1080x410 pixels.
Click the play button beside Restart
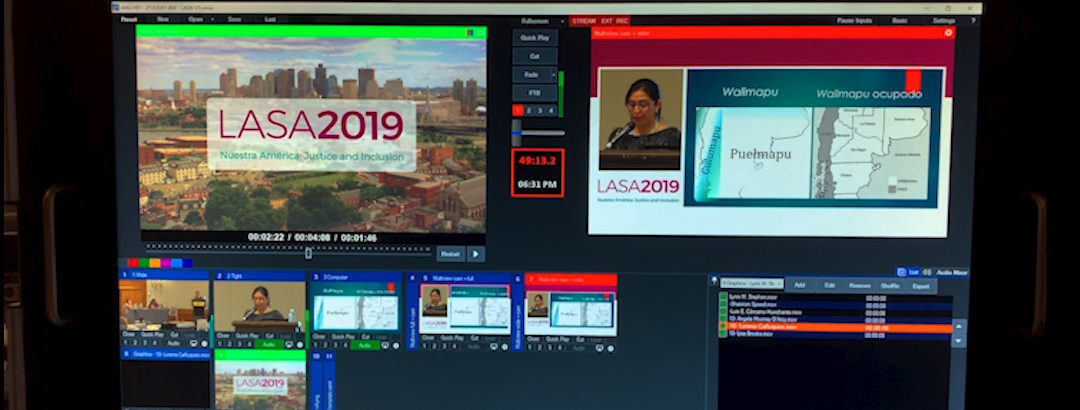click(x=475, y=254)
